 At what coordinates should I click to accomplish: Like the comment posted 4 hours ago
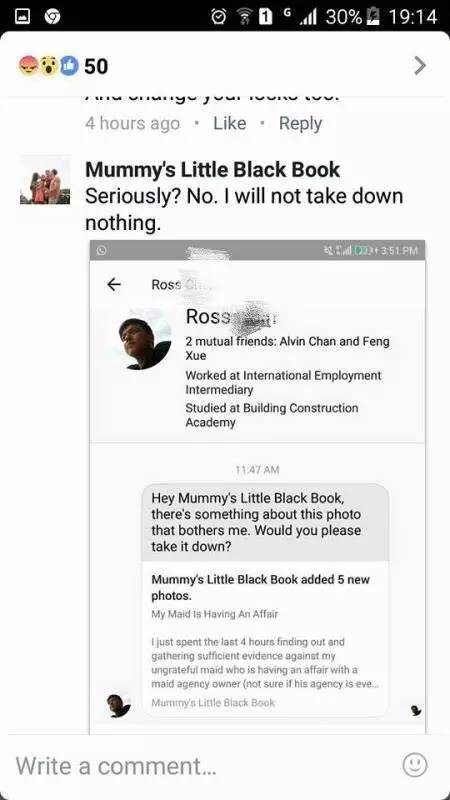click(230, 123)
